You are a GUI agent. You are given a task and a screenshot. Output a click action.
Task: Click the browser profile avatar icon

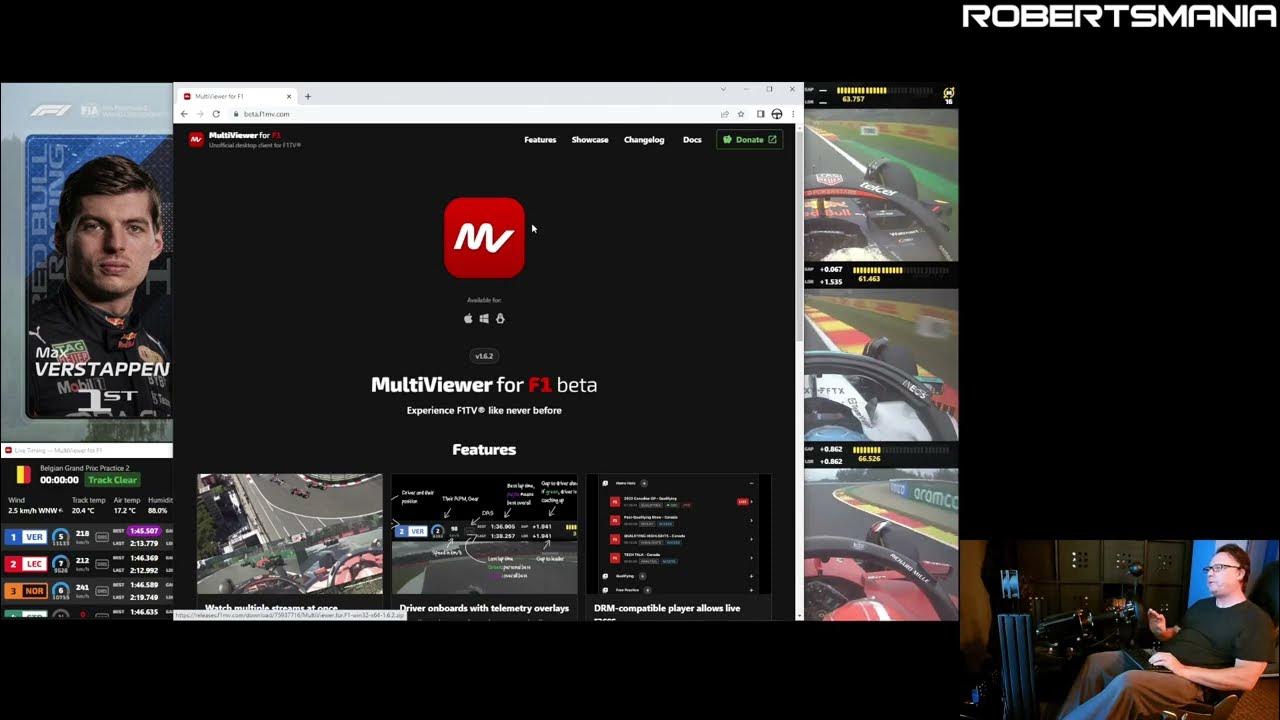click(776, 114)
